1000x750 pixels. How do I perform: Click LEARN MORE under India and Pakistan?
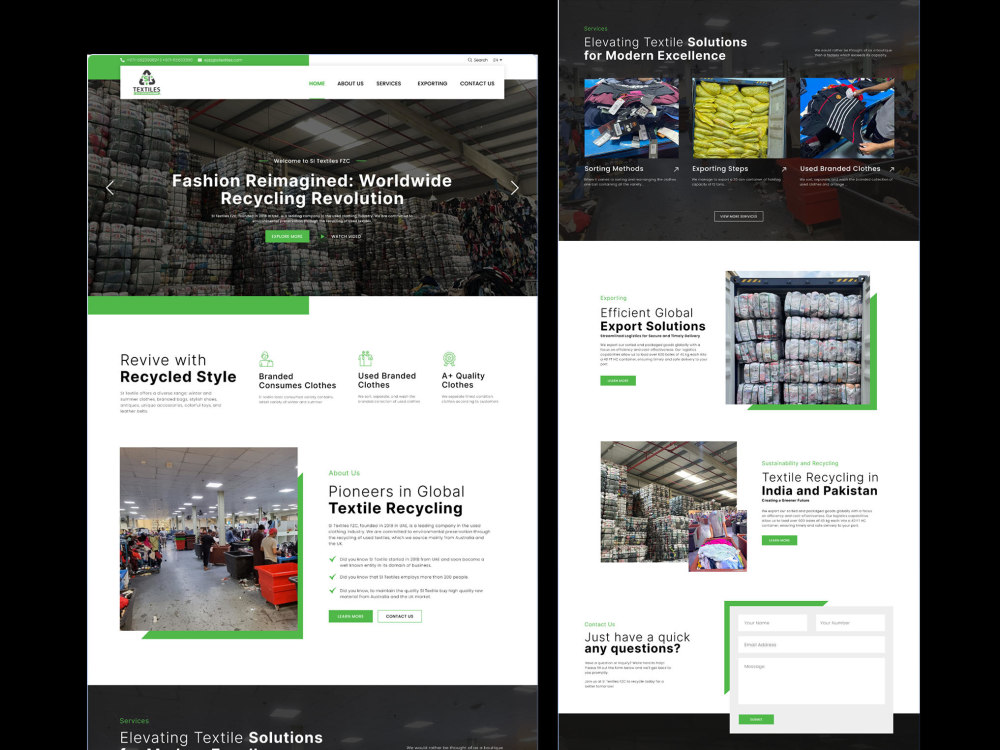click(x=779, y=540)
